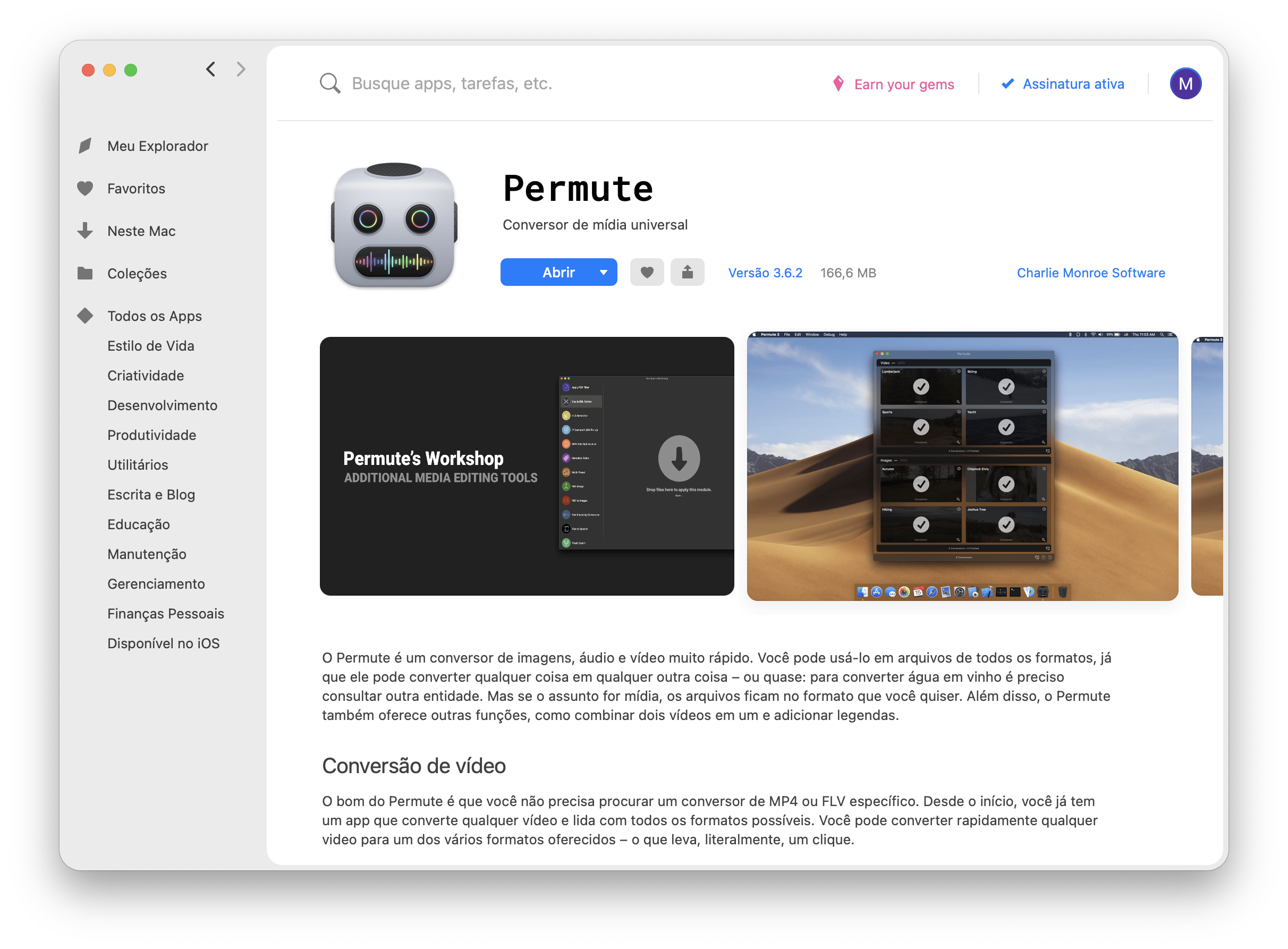The width and height of the screenshot is (1288, 949).
Task: Open Coleções in the sidebar
Action: pos(137,274)
